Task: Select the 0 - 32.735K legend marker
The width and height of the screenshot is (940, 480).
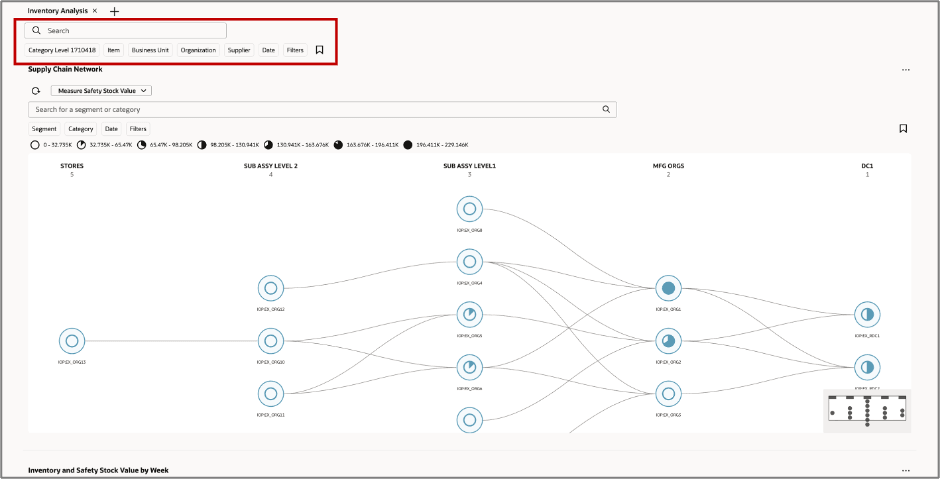Action: 35,145
